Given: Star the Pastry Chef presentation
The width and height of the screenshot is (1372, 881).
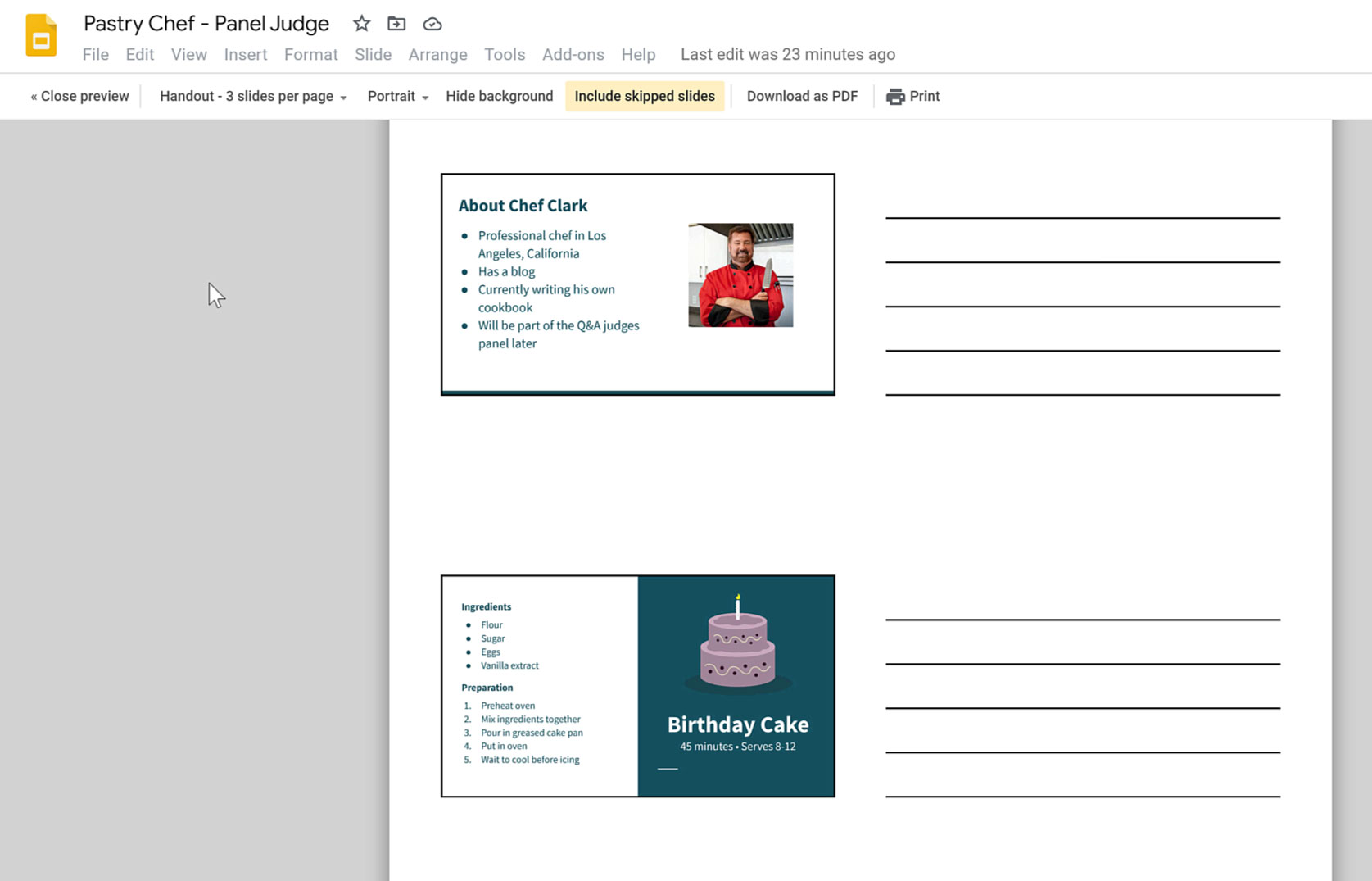Looking at the screenshot, I should [361, 24].
